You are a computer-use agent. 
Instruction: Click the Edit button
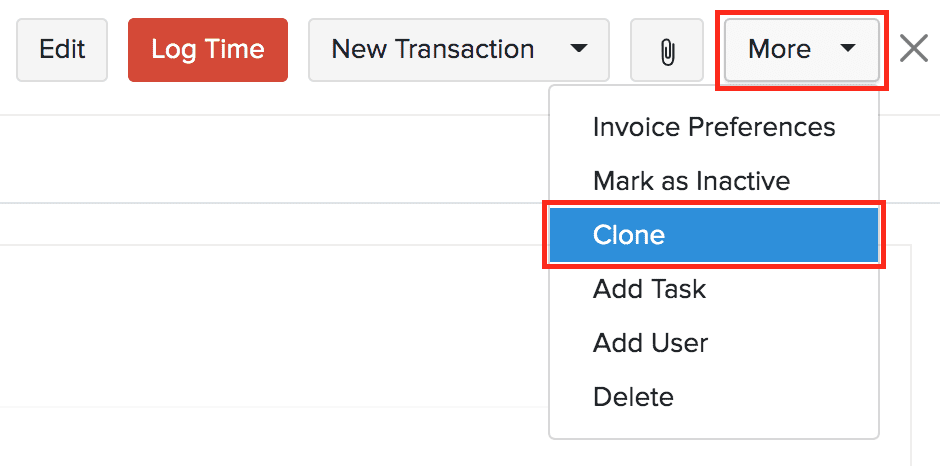coord(62,49)
